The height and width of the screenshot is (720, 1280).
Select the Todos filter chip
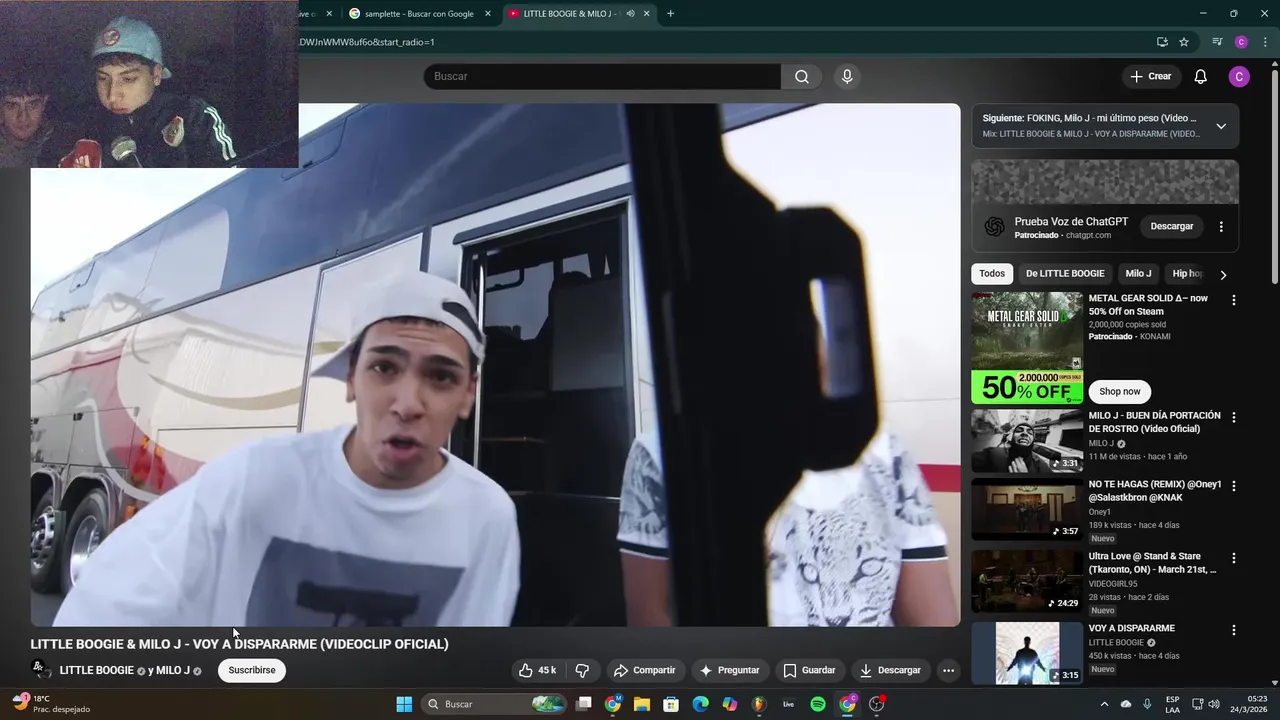tap(992, 274)
